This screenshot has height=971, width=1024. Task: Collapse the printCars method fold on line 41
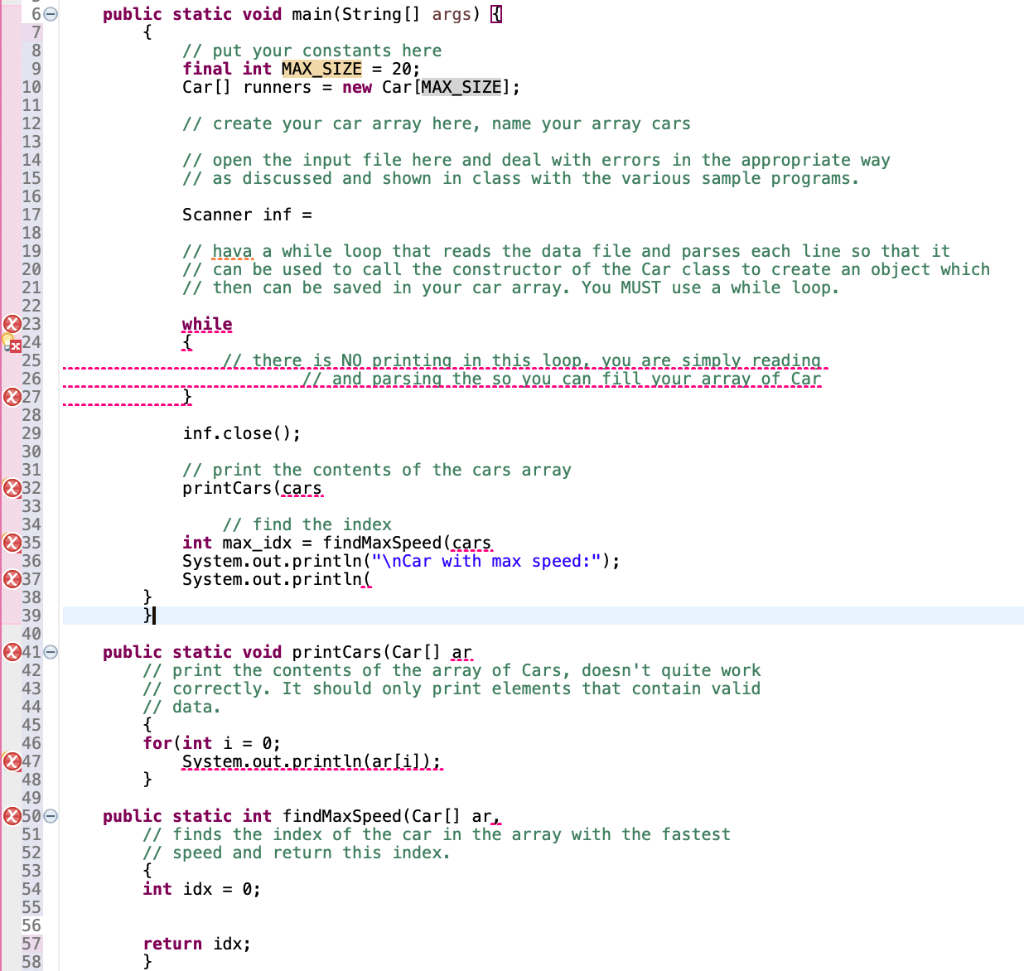49,652
